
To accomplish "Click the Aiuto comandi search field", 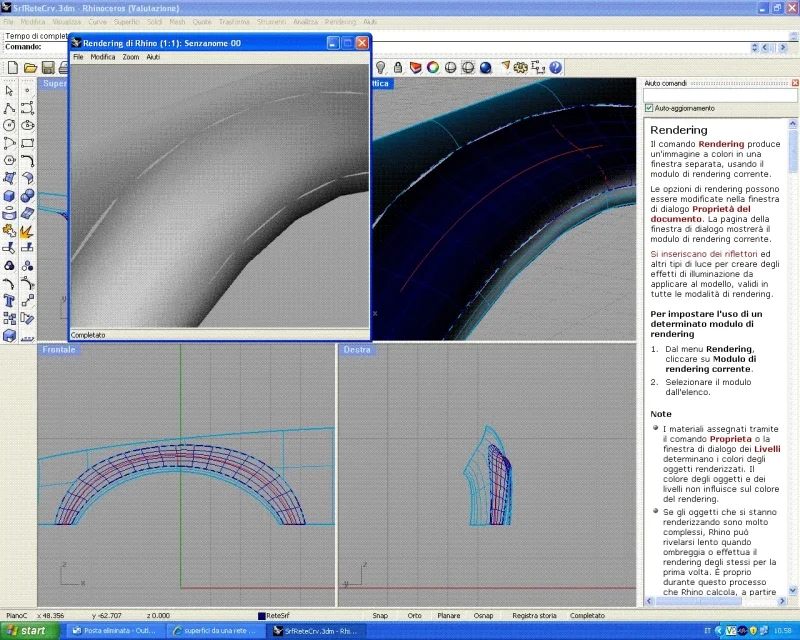I will click(x=720, y=95).
